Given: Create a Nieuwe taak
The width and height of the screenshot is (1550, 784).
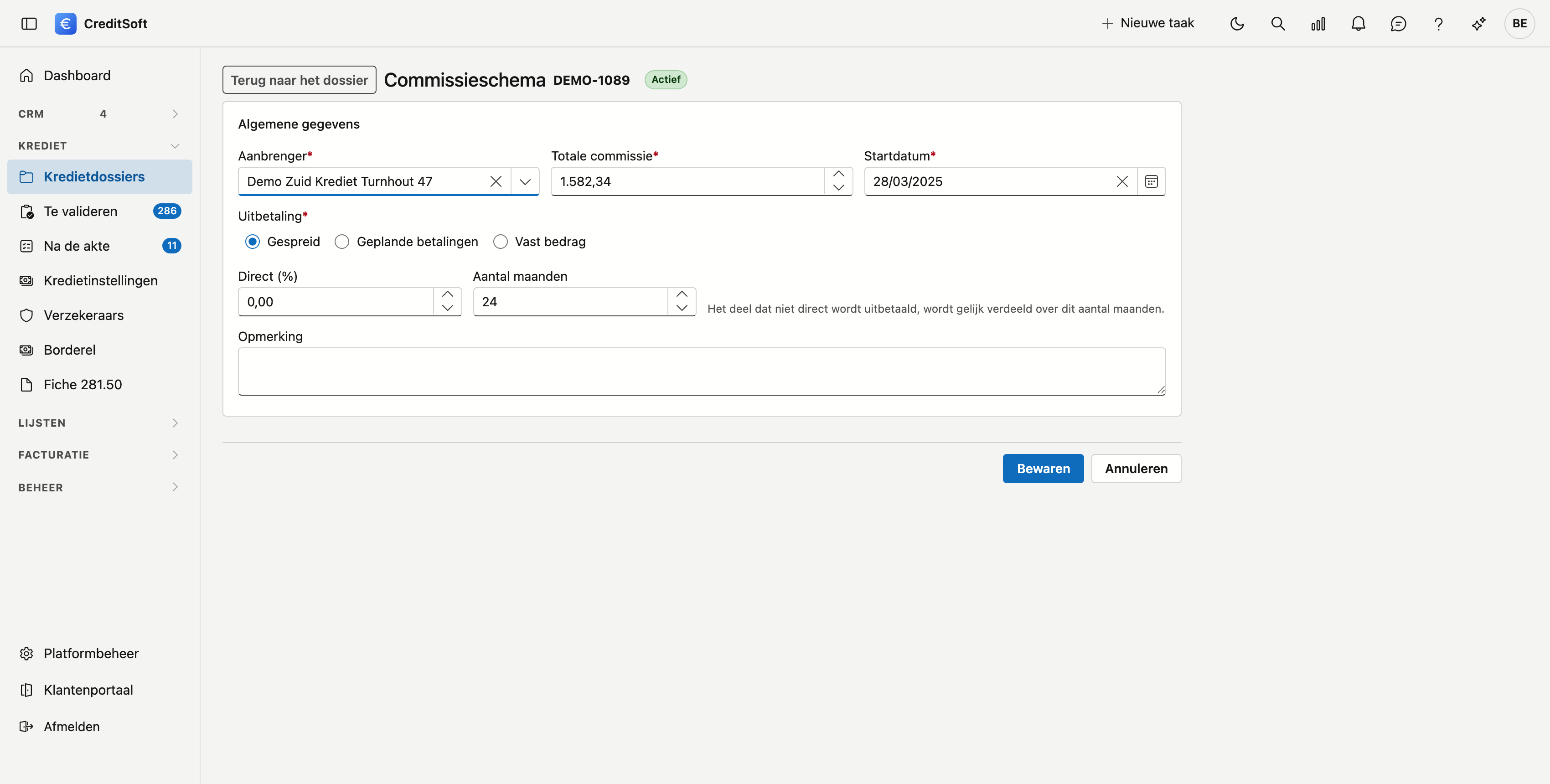Looking at the screenshot, I should pos(1147,23).
